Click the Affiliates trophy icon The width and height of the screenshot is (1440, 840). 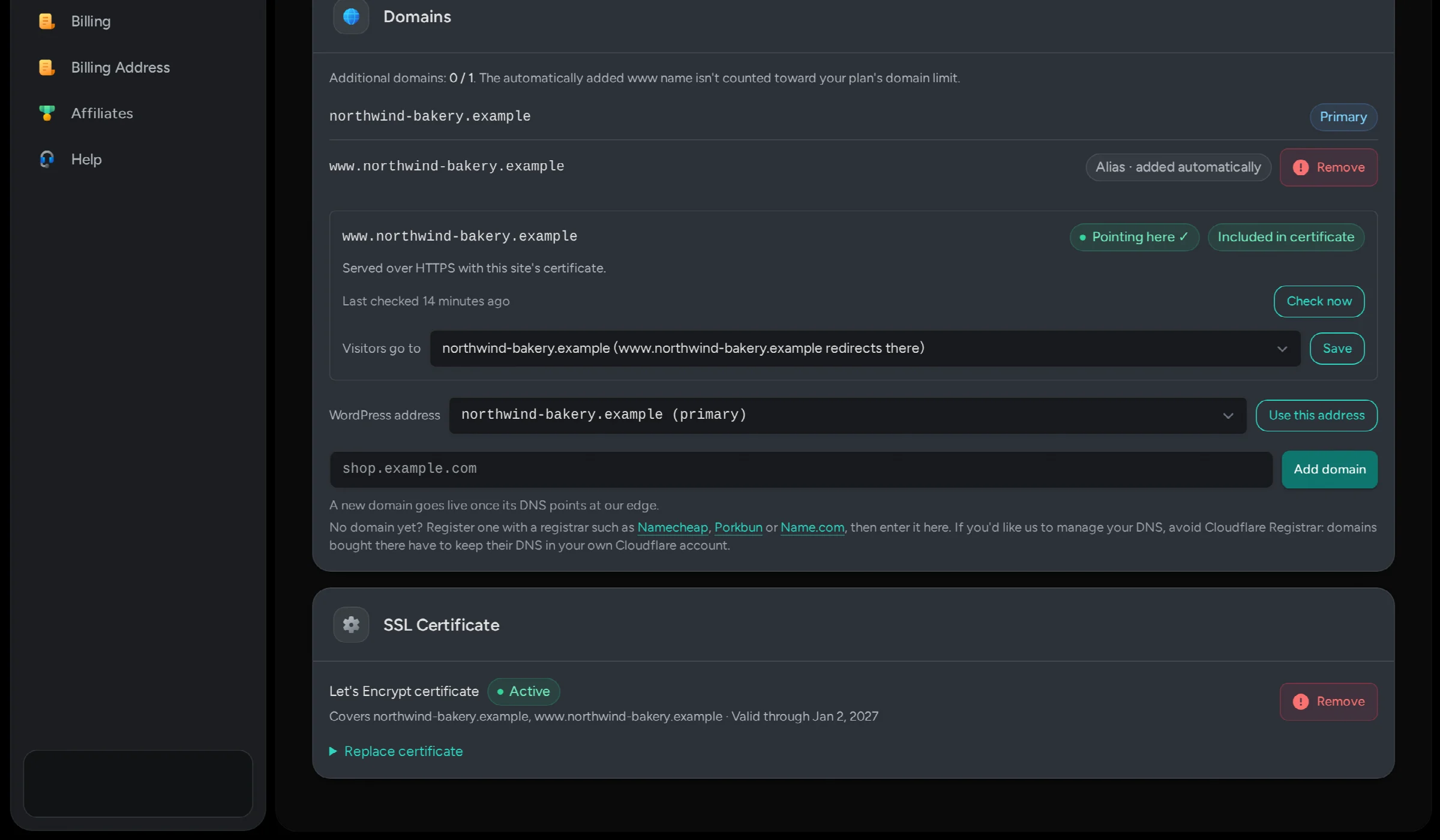(x=47, y=113)
